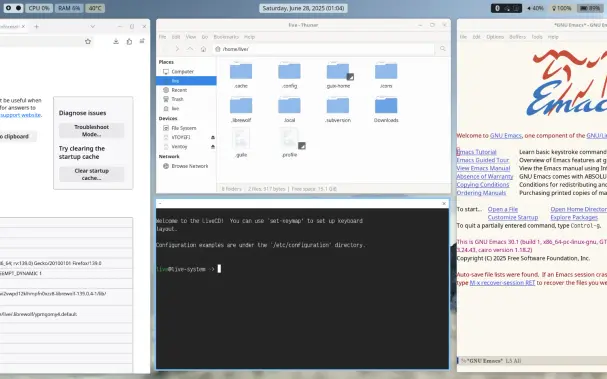
Task: Go to home folder in Thunar toolbar
Action: (203, 49)
